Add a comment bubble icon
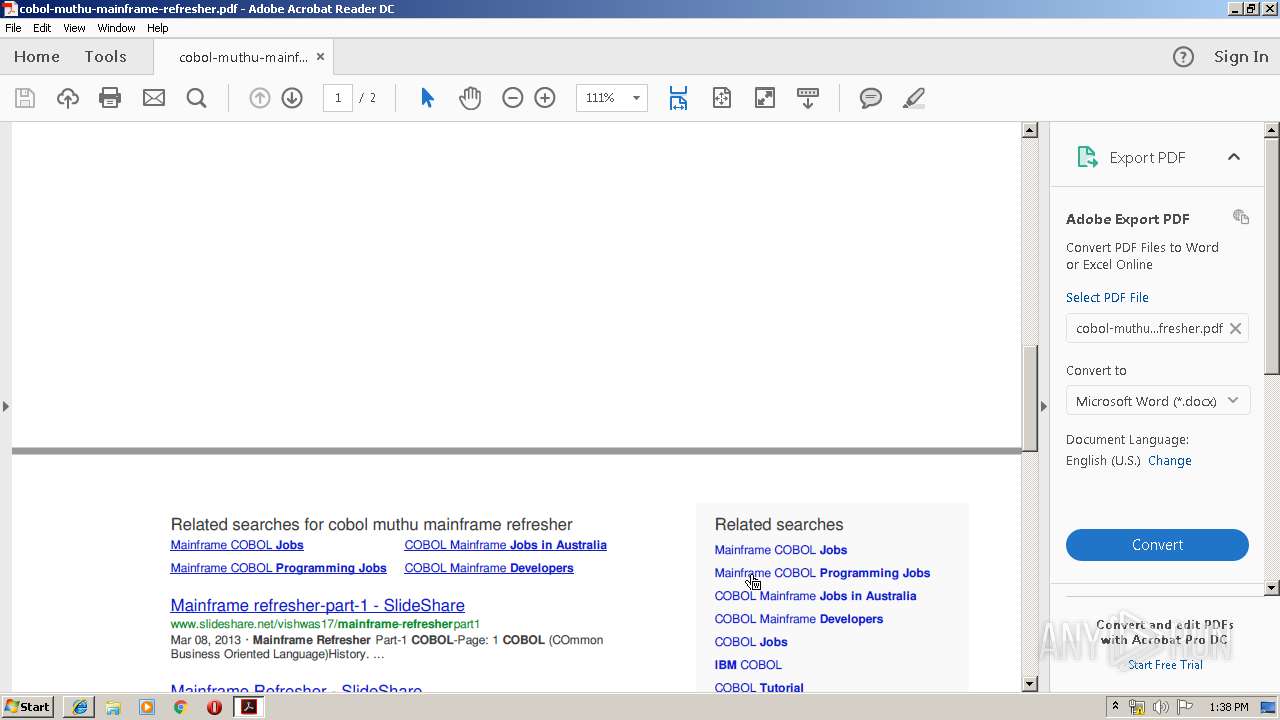1280x720 pixels. (x=871, y=98)
